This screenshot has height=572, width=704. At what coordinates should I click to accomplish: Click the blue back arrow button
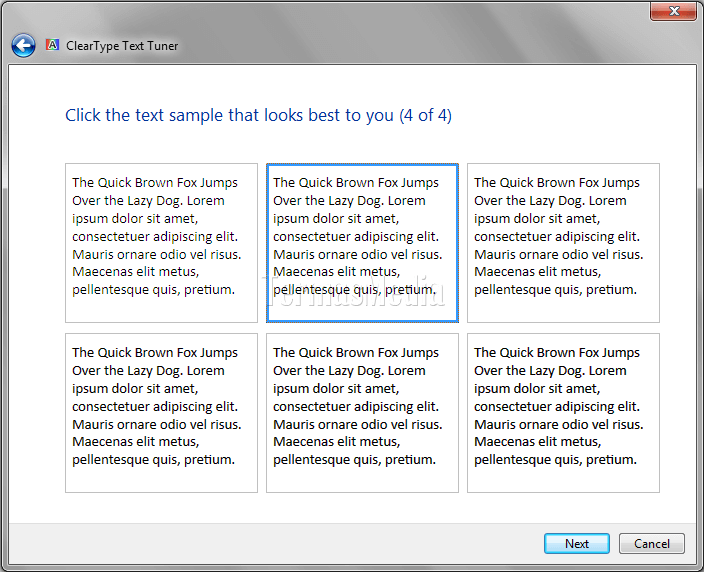[x=23, y=45]
